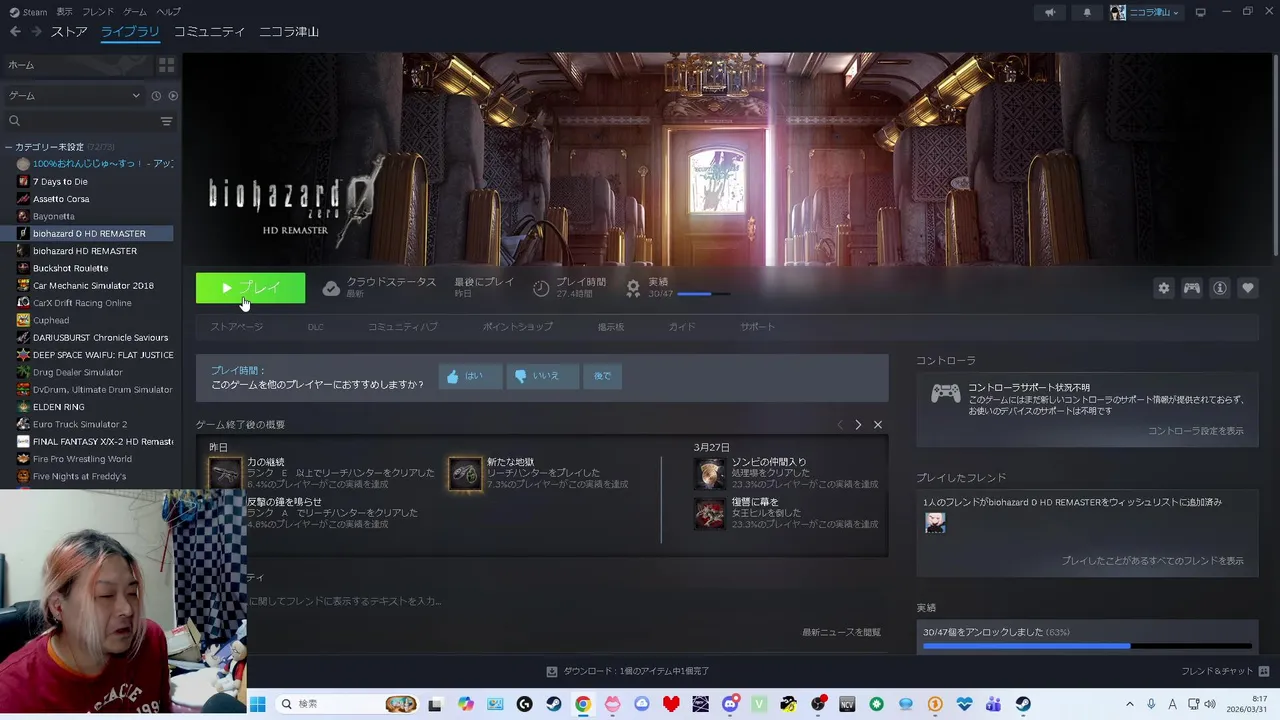1280x720 pixels.
Task: Open the サポート link
Action: click(757, 327)
